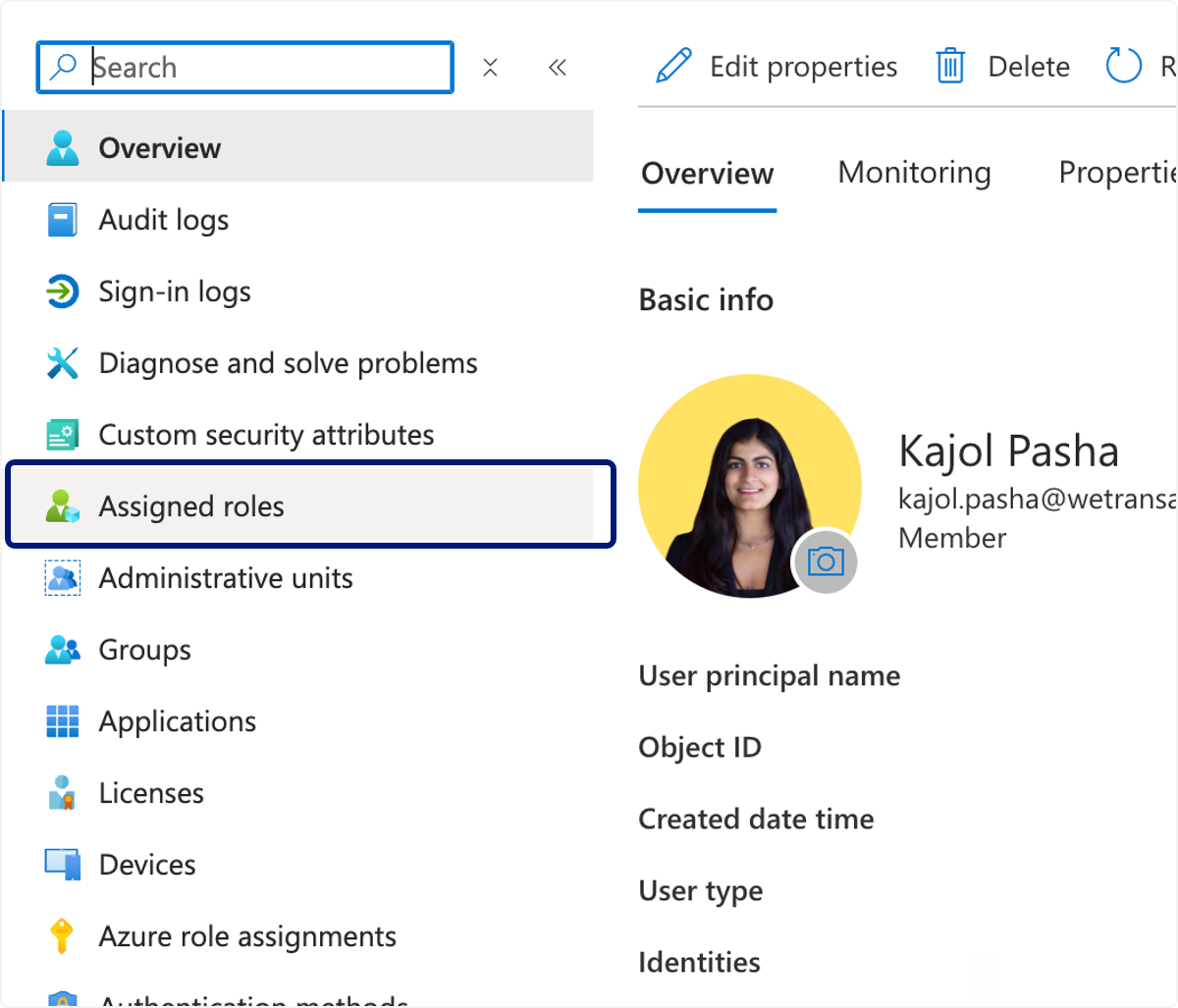This screenshot has height=1008, width=1178.
Task: Open Custom security attributes
Action: coord(298,435)
